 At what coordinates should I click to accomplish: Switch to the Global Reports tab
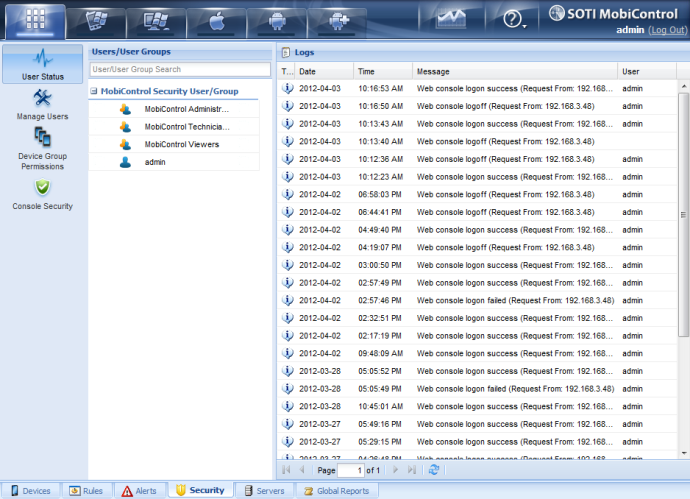tap(337, 491)
